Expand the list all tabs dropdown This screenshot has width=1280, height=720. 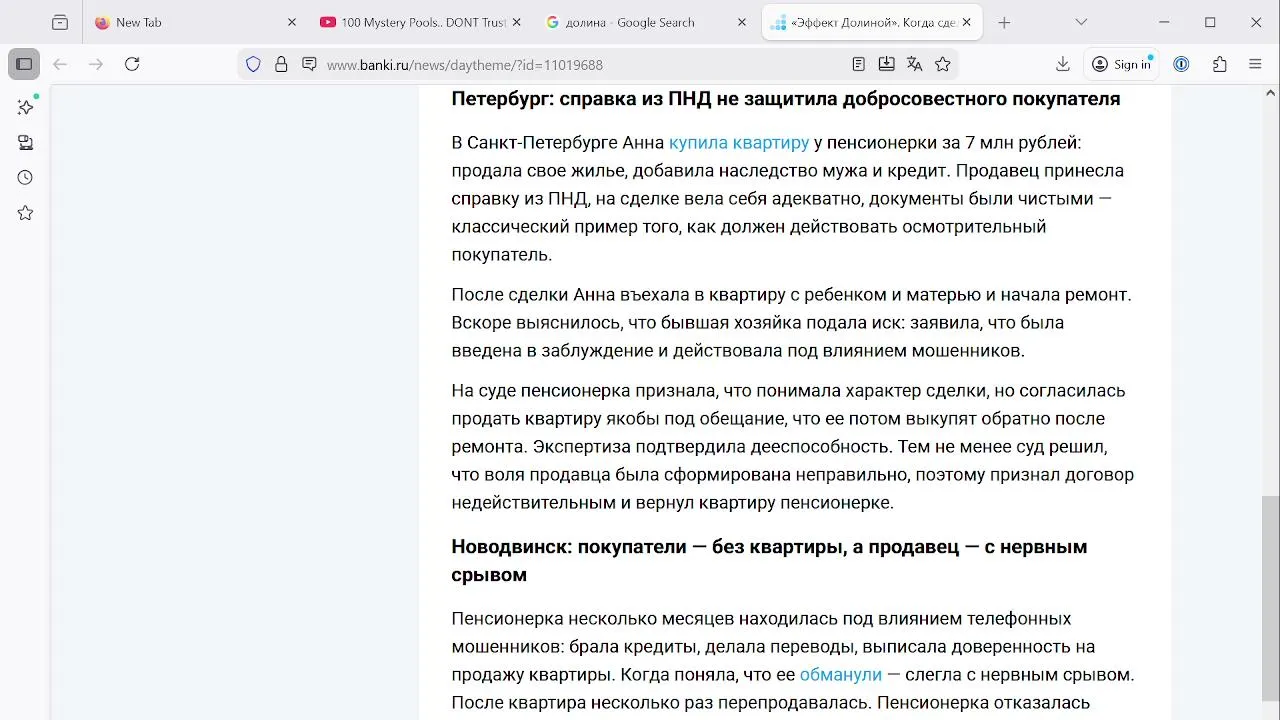pyautogui.click(x=1081, y=22)
